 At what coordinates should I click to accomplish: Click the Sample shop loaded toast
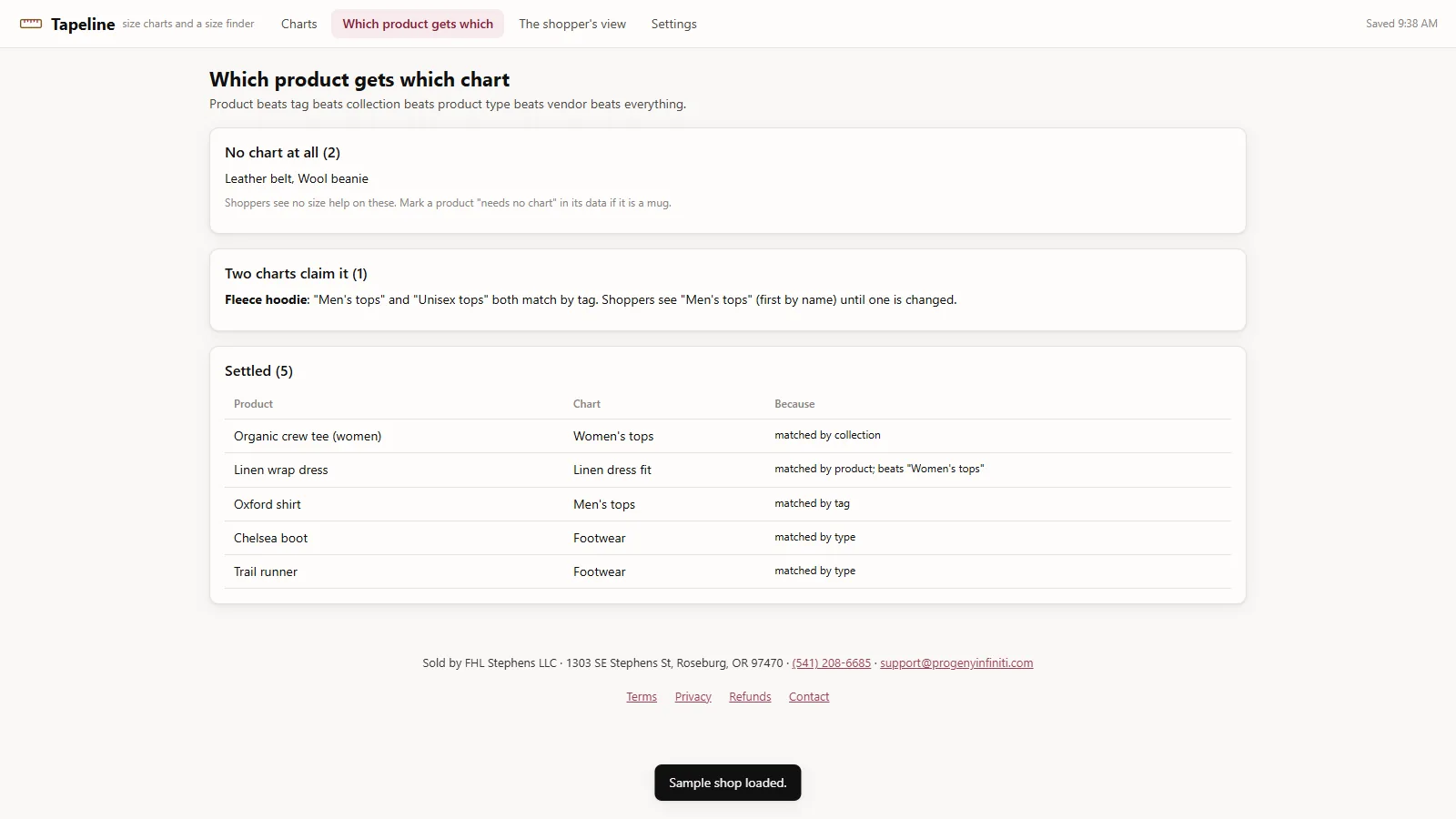coord(728,783)
